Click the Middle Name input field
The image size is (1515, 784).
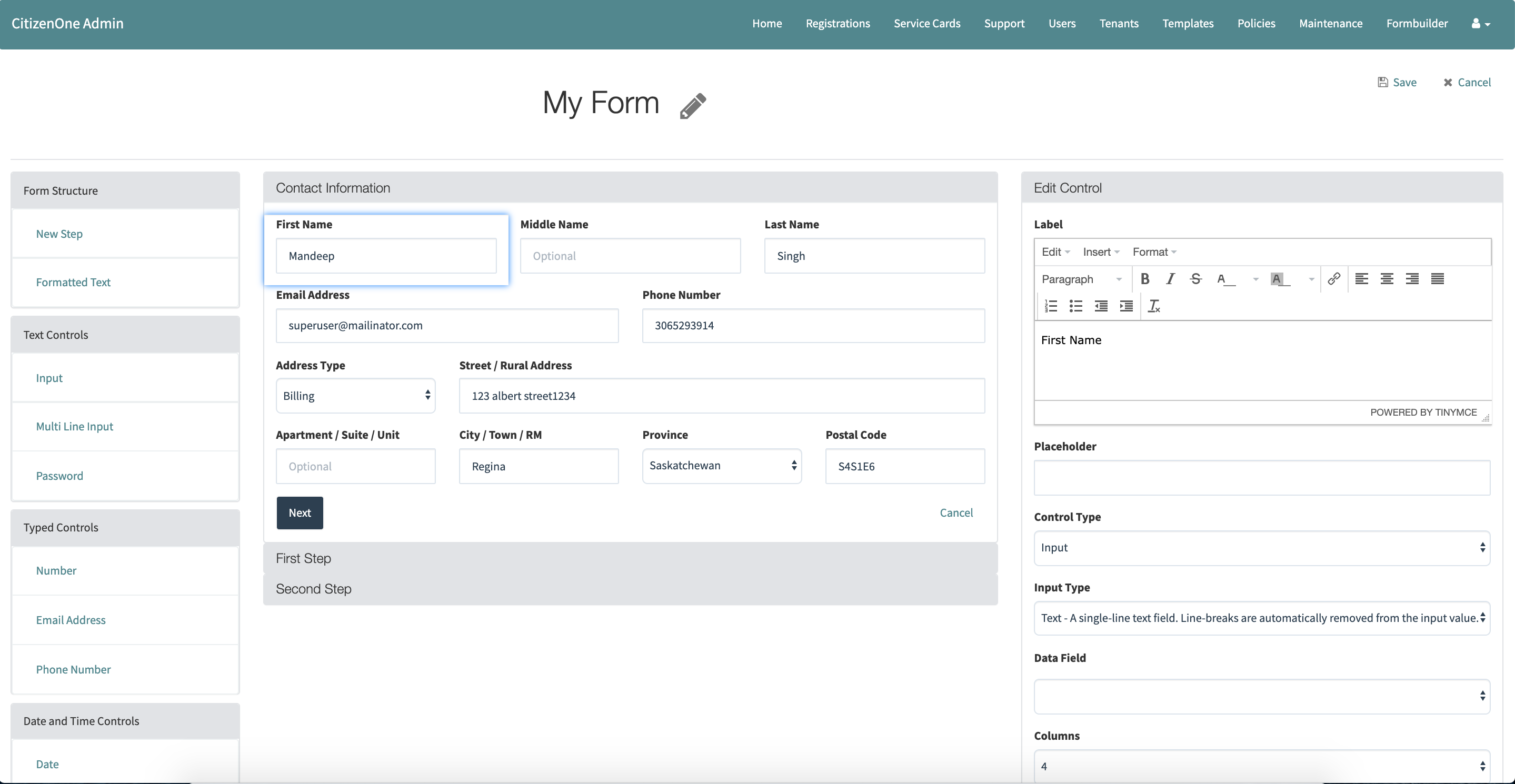pos(631,256)
